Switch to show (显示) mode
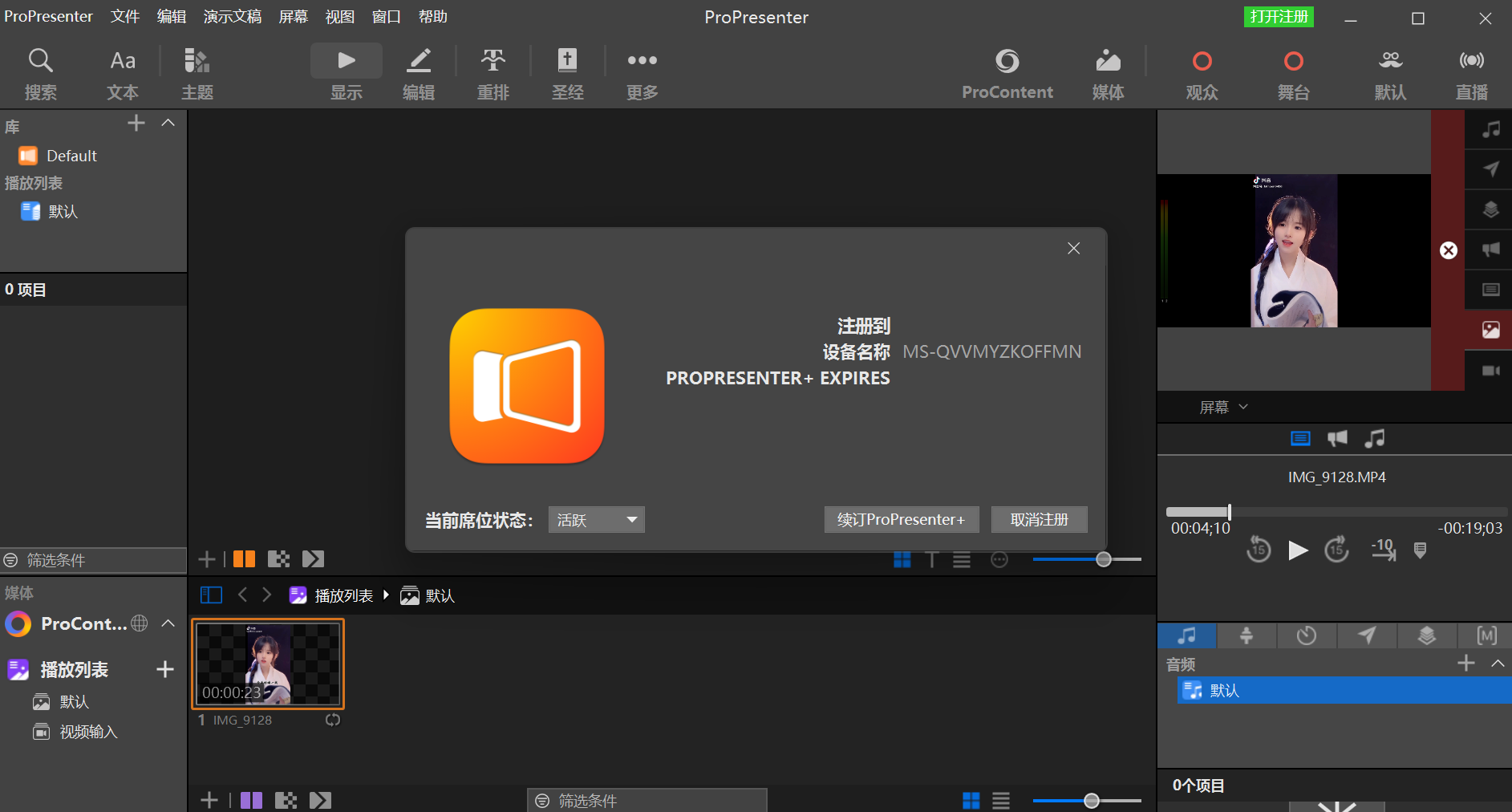 347,73
